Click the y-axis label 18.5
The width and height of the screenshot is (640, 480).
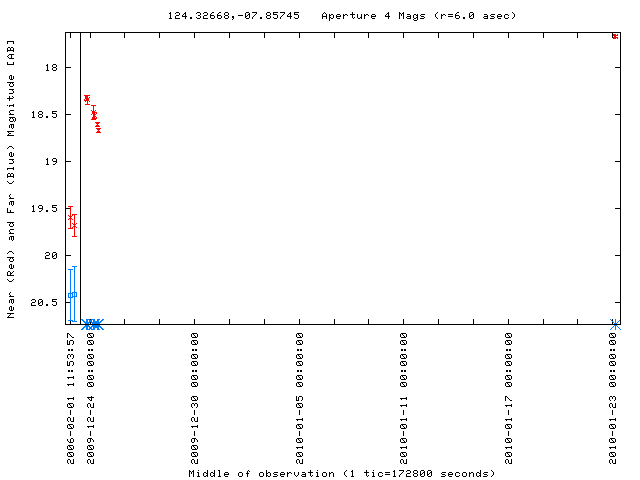tap(45, 114)
